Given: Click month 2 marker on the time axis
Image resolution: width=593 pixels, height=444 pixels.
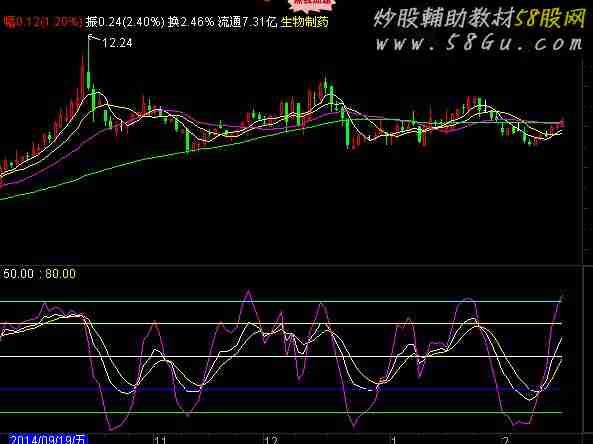Looking at the screenshot, I should point(506,440).
